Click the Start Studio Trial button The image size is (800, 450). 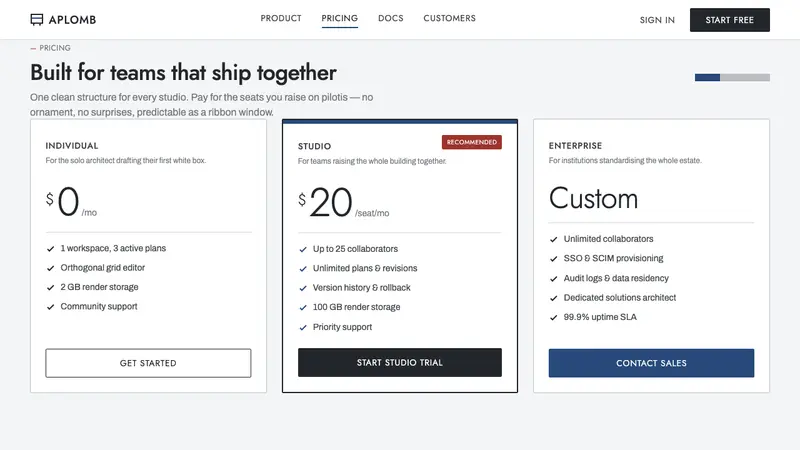400,363
